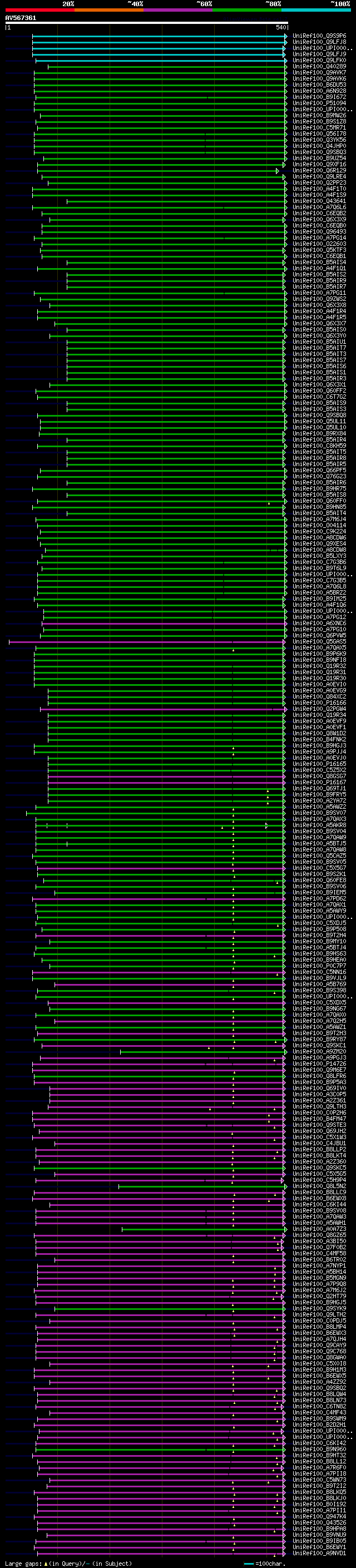The width and height of the screenshot is (356, 1568).
Task: Click the green ~80% identity color bar
Action: click(x=247, y=11)
